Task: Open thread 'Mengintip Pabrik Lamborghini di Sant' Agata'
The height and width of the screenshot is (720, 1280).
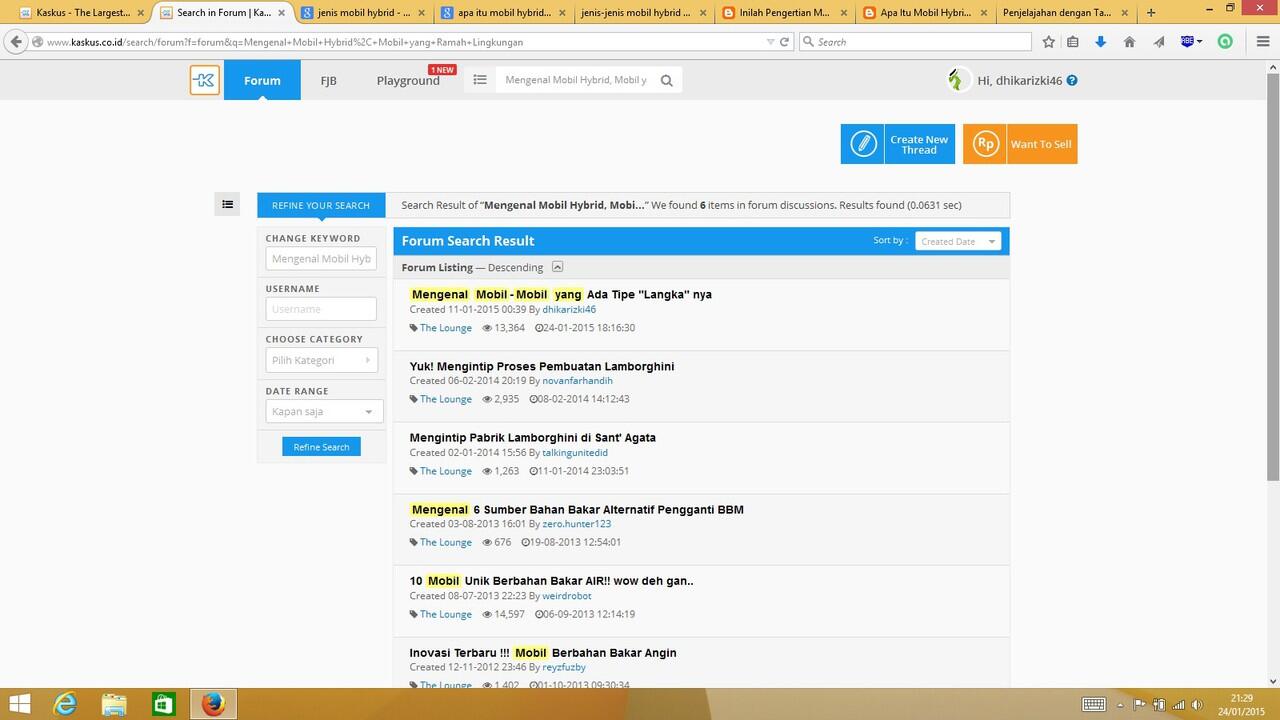Action: pos(533,437)
